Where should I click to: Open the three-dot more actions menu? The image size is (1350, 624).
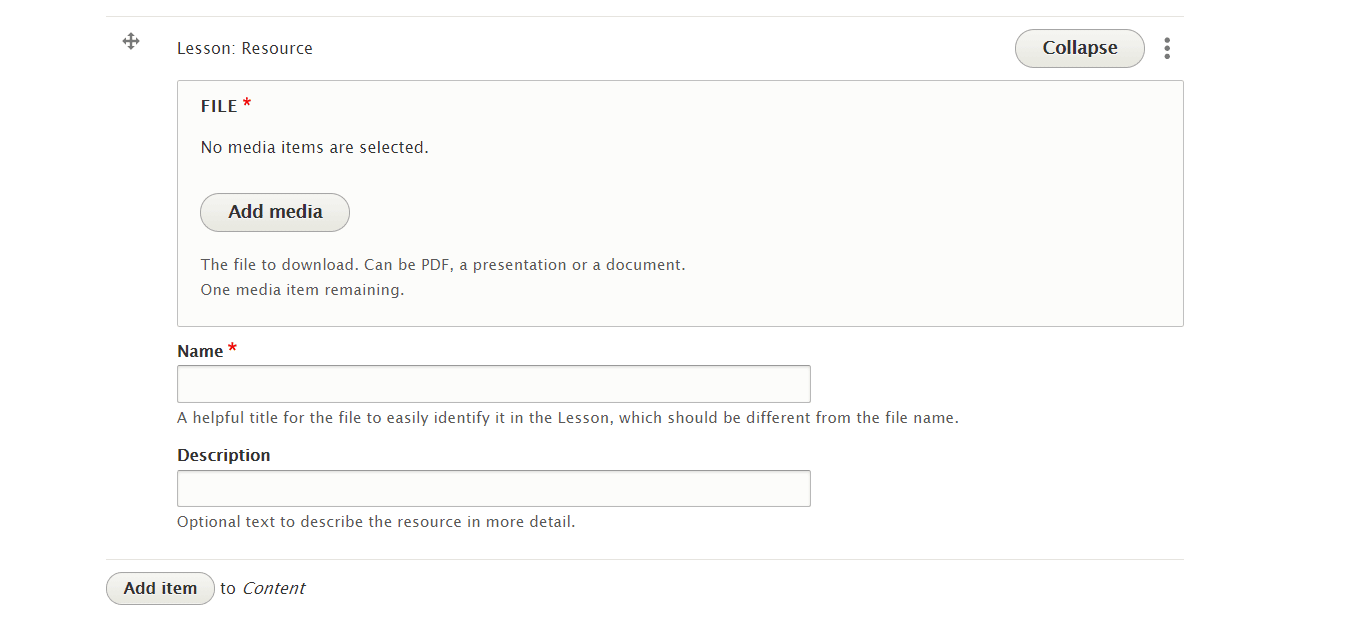pyautogui.click(x=1167, y=48)
